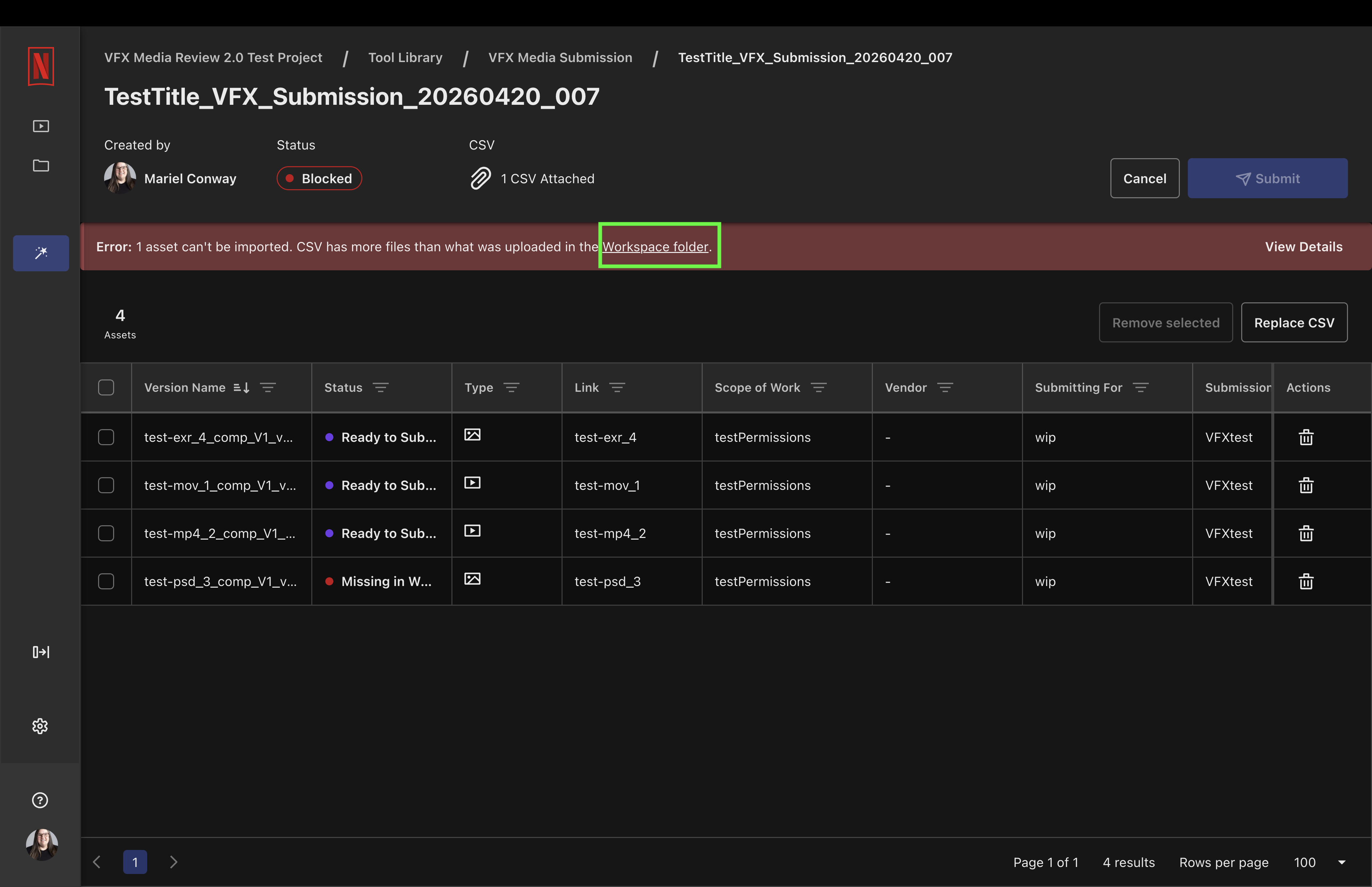This screenshot has width=1372, height=887.
Task: Open the Scope of Work column filter
Action: tap(819, 388)
